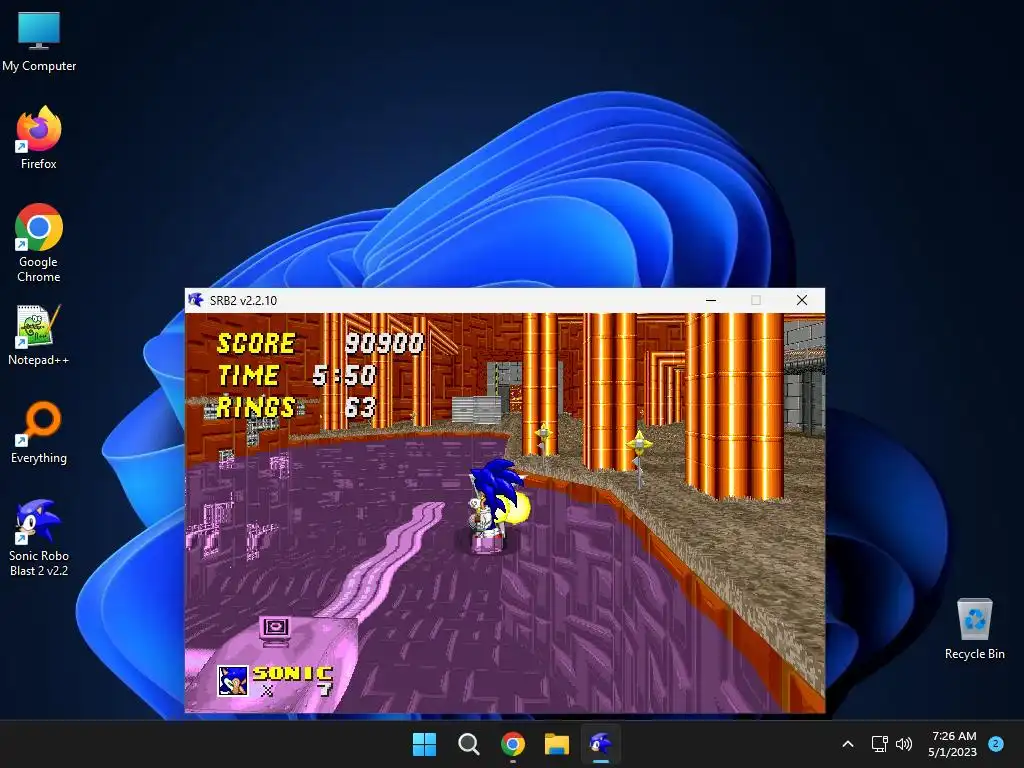Click the SRB2 window title bar Sonic icon
The image size is (1024, 768).
[195, 300]
